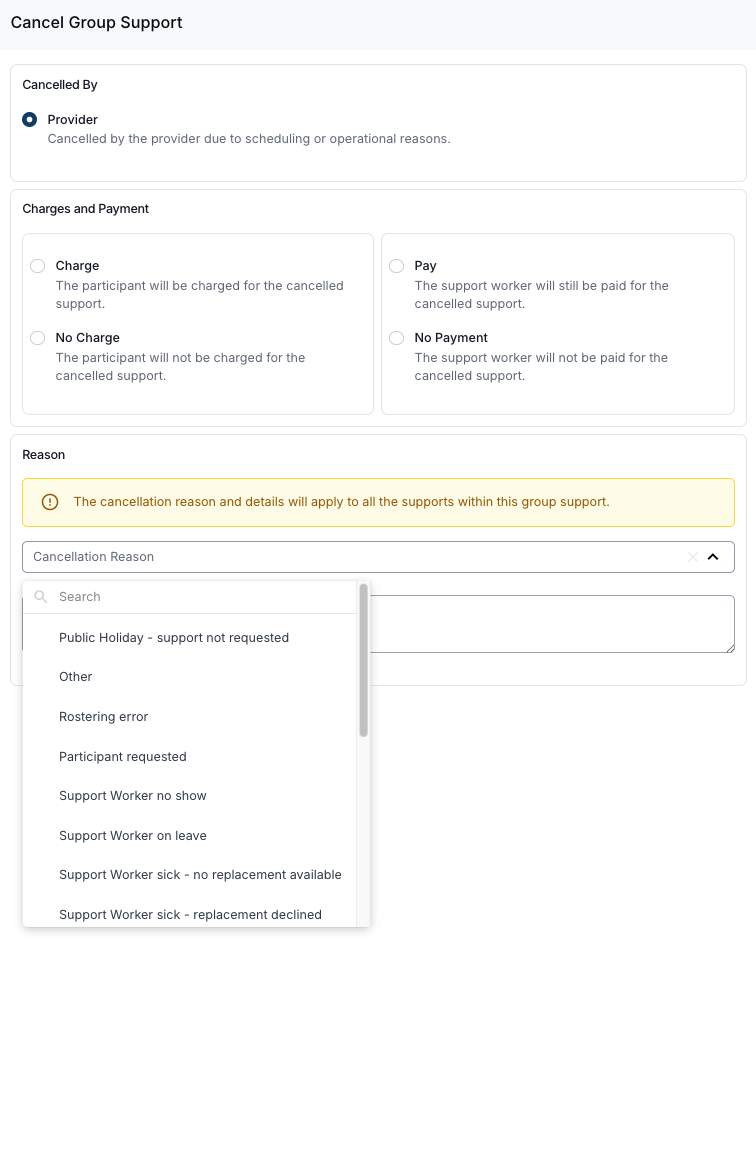Select Public Holiday - support not requested
The image size is (756, 1170).
174,638
